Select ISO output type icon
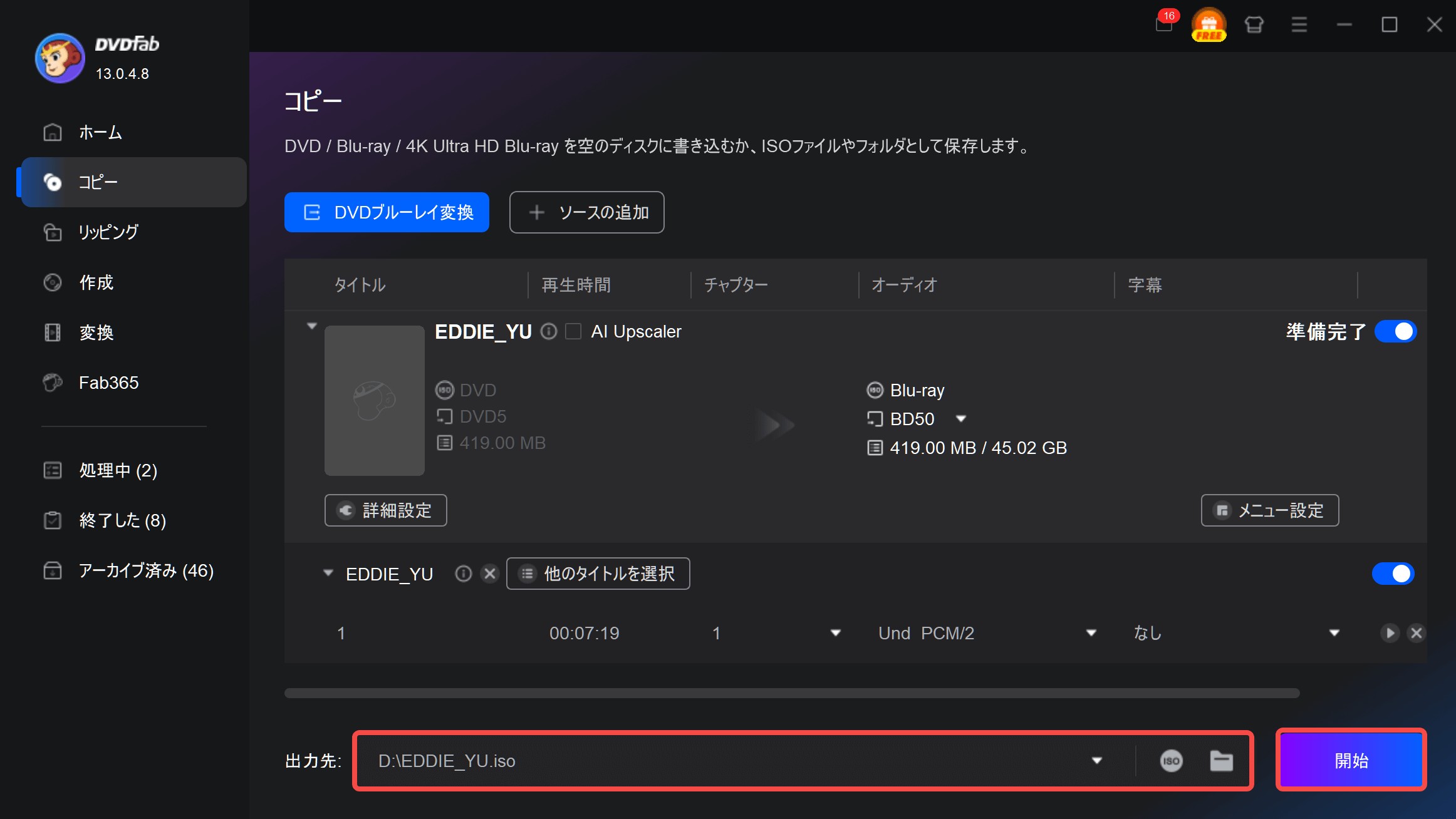Image resolution: width=1456 pixels, height=819 pixels. pyautogui.click(x=1171, y=761)
